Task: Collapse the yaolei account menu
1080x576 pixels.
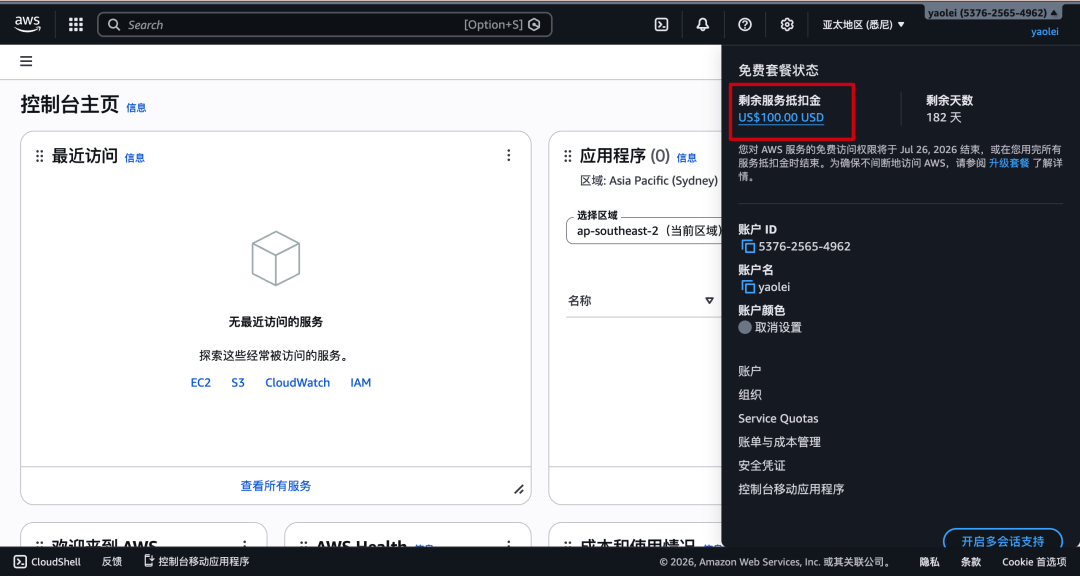Action: pyautogui.click(x=993, y=11)
